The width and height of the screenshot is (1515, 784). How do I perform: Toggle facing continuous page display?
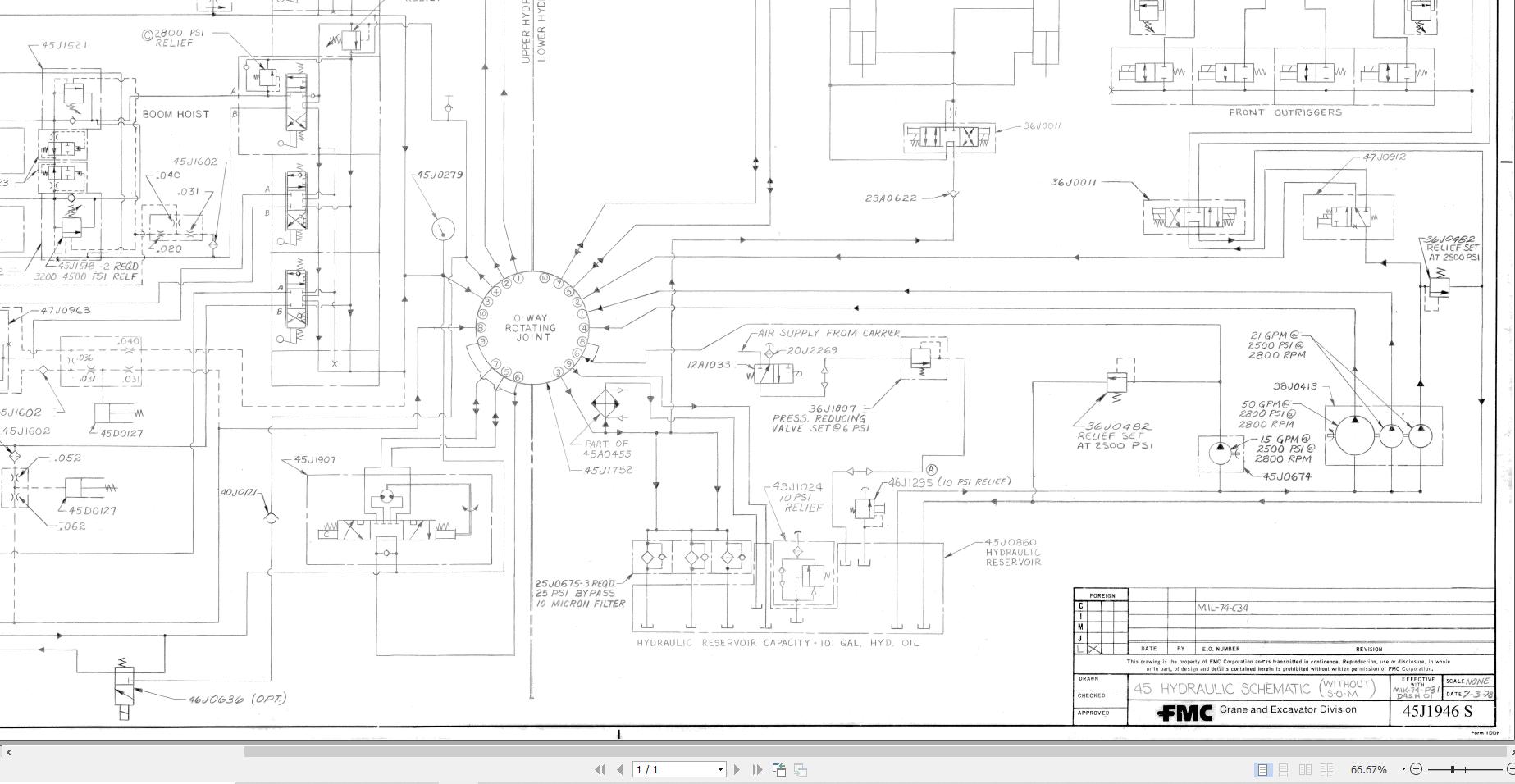tap(1327, 769)
